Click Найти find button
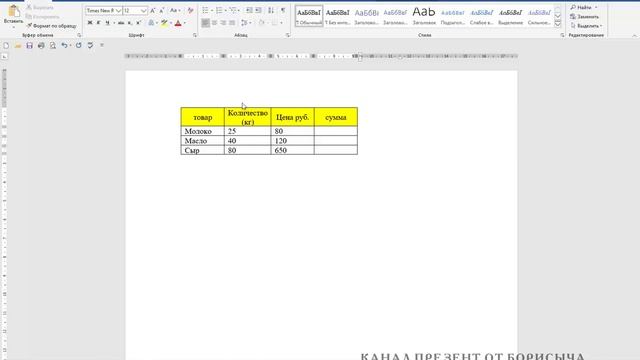The width and height of the screenshot is (640, 360). (584, 7)
